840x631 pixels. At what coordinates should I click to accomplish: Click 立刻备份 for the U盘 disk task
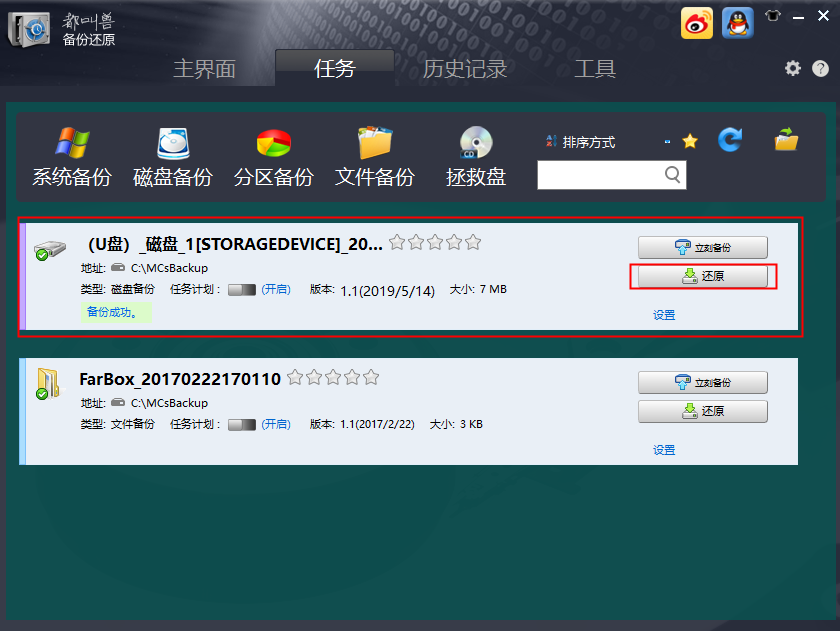coord(702,247)
